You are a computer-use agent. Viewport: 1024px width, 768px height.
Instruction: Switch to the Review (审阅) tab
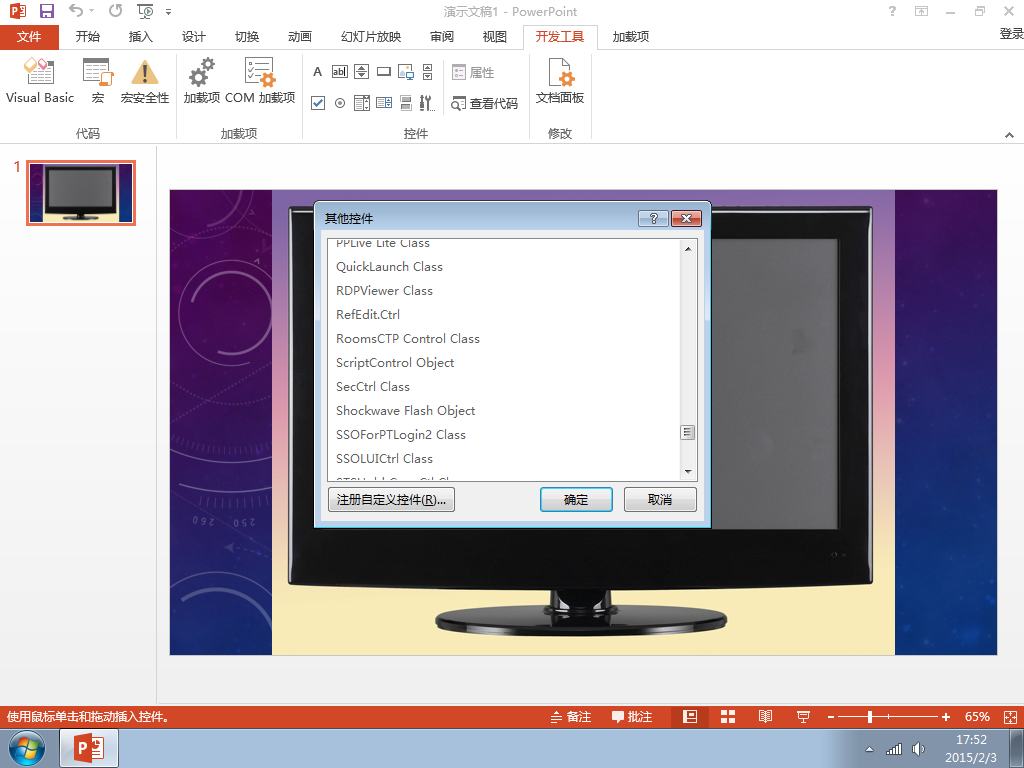441,37
